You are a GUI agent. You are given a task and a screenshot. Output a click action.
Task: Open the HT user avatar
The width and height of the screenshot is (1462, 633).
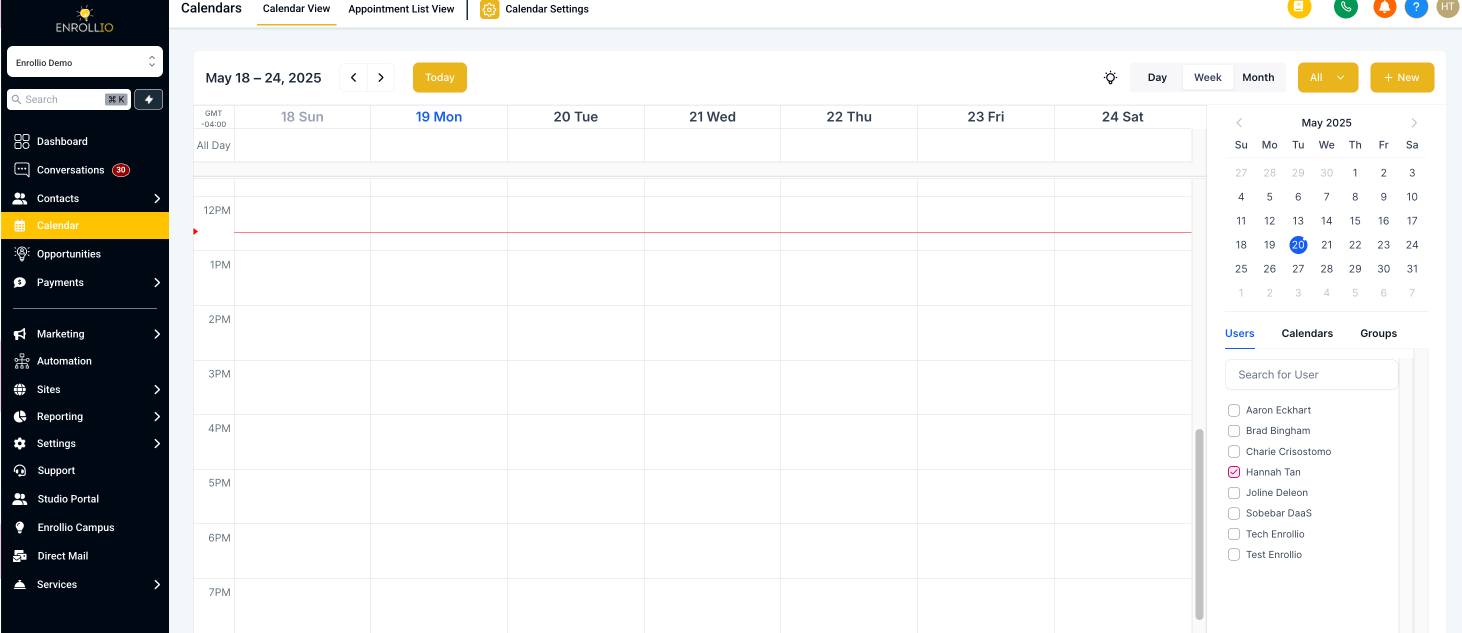[1447, 7]
